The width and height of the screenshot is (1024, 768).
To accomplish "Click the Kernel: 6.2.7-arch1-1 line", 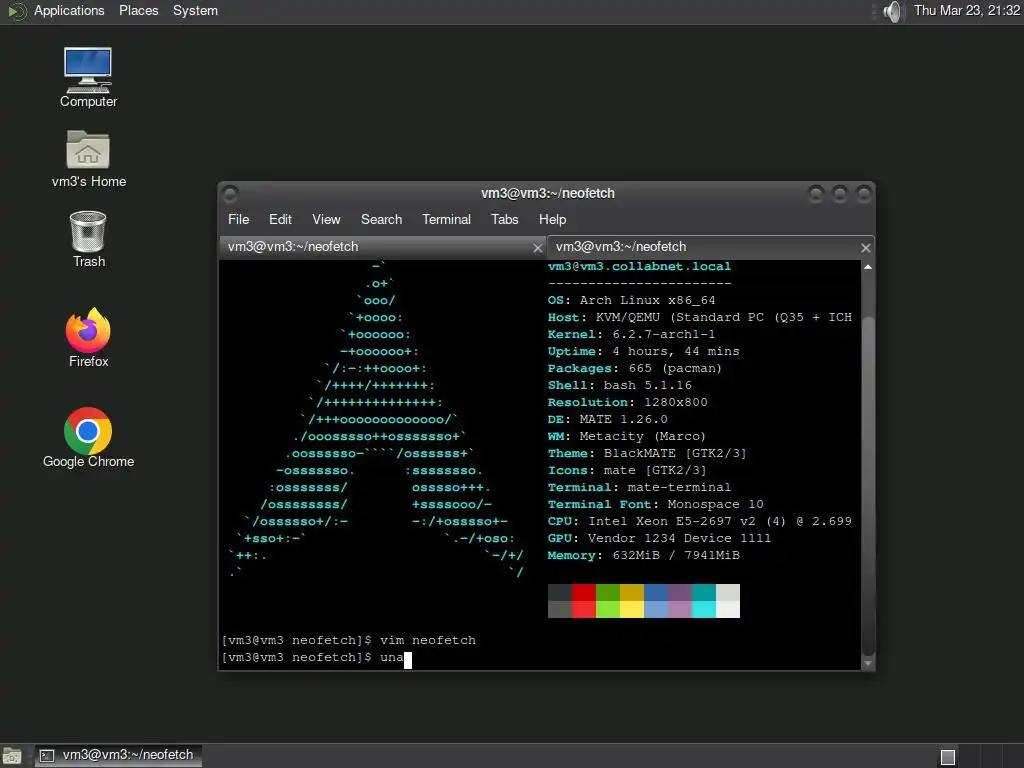I will point(632,334).
